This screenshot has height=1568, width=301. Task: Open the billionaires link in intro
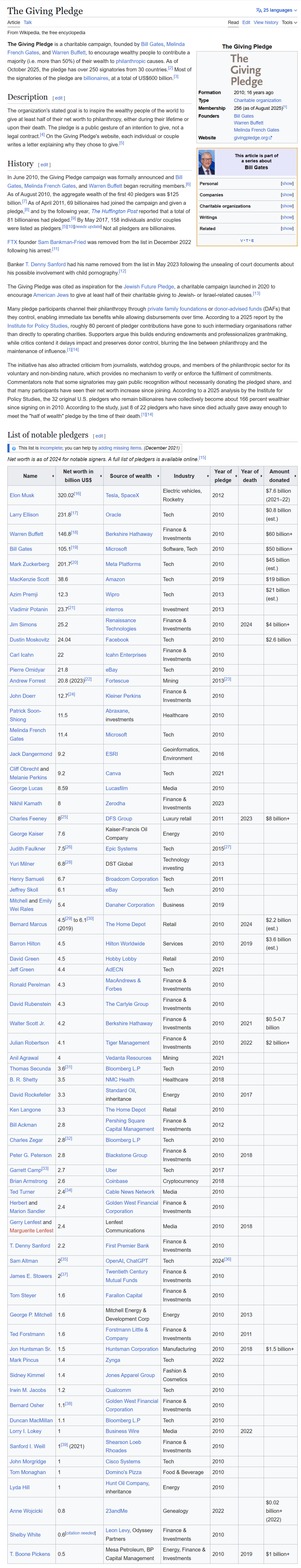tap(96, 78)
